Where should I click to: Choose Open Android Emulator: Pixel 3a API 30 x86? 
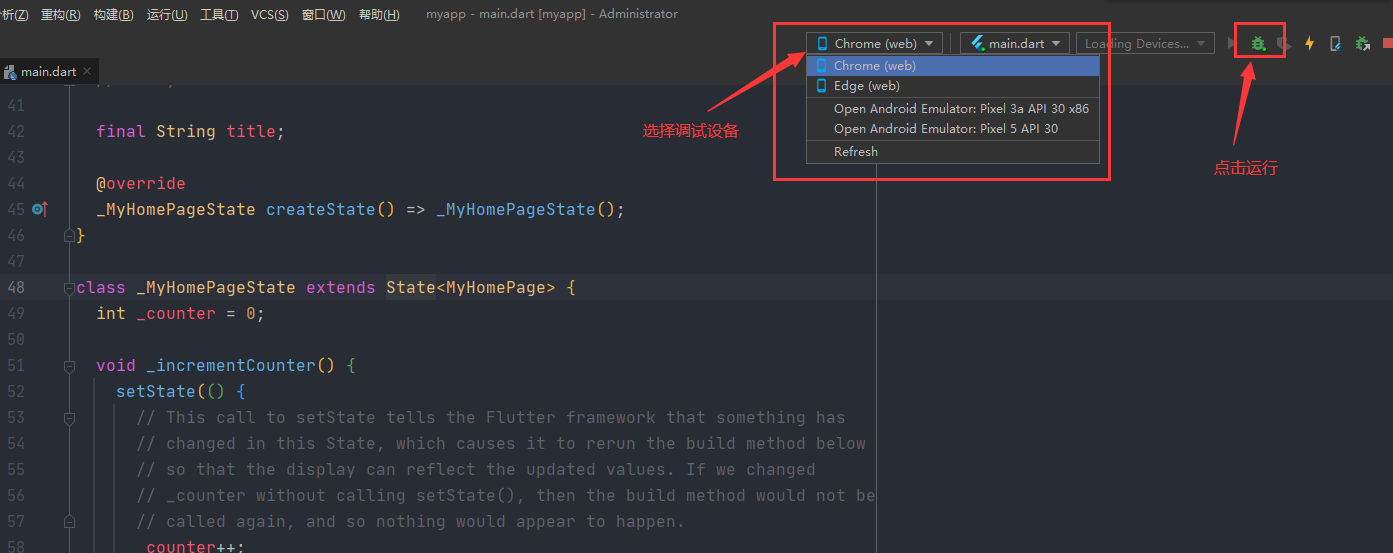pyautogui.click(x=961, y=108)
